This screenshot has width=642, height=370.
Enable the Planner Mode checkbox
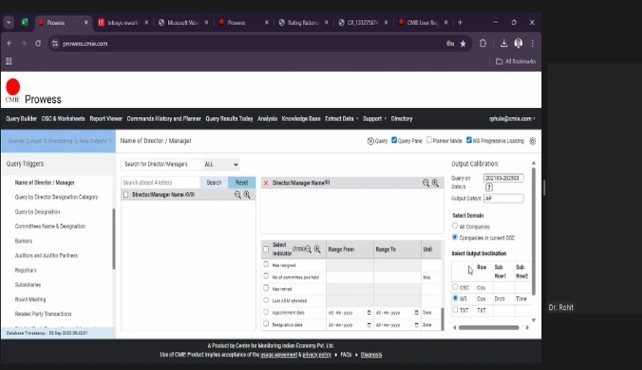click(429, 140)
